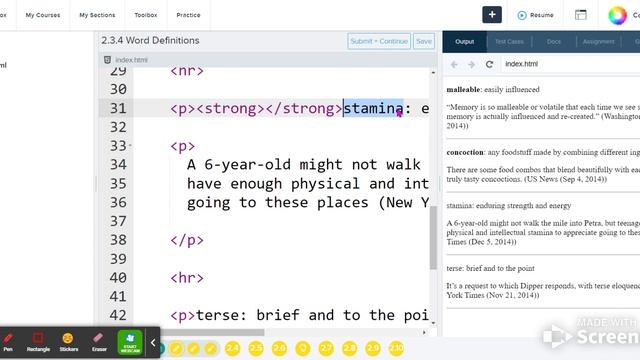Viewport: 640px width, 360px height.
Task: Go to lesson 2.6 circle
Action: 279,349
